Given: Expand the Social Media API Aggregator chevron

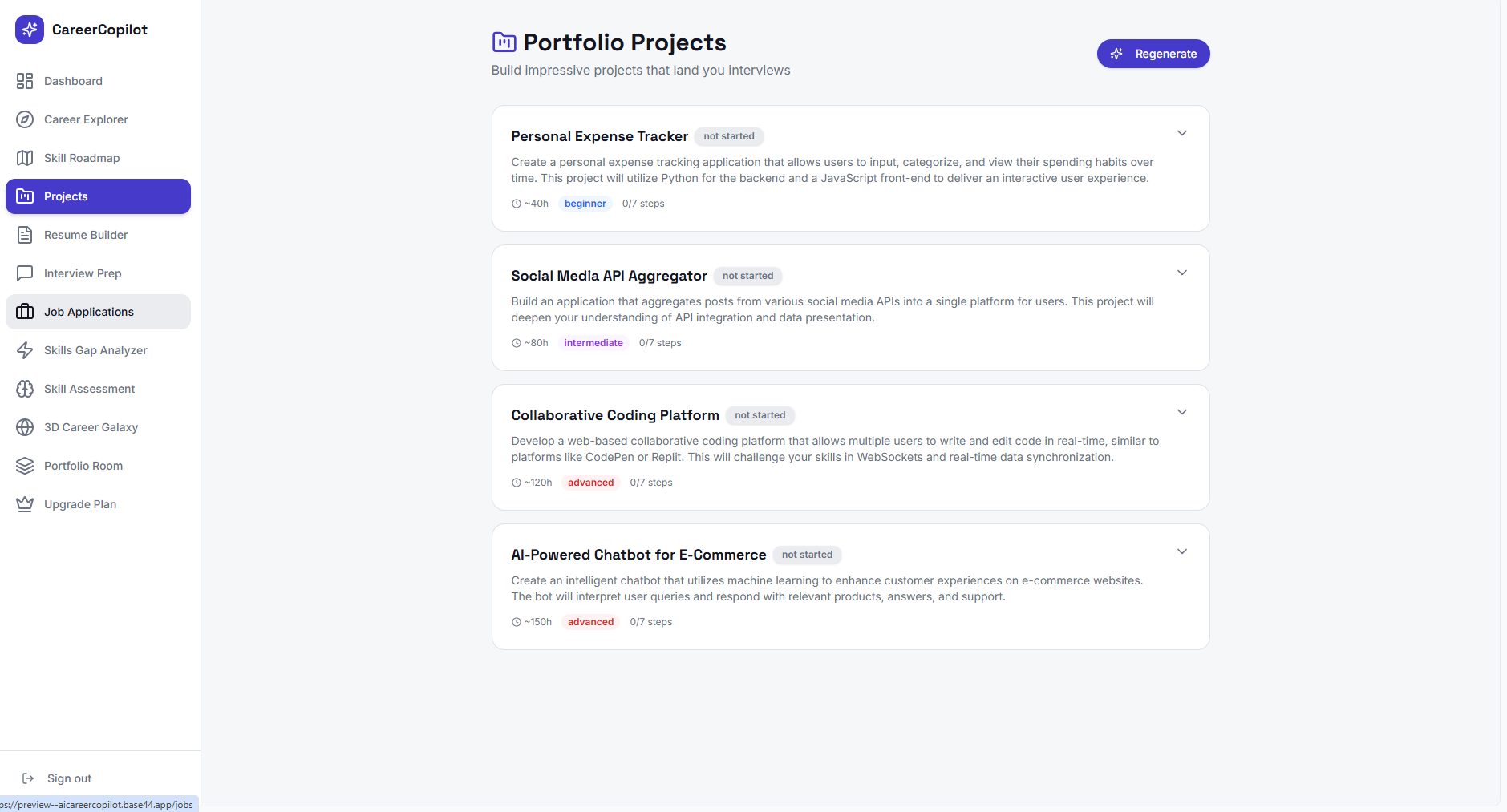Looking at the screenshot, I should pos(1181,273).
